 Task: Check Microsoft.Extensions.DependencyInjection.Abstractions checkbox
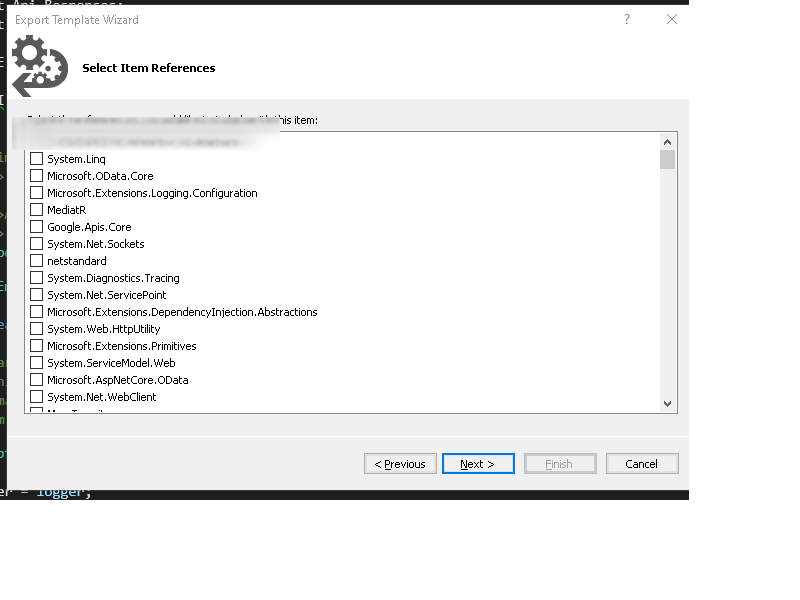coord(36,312)
